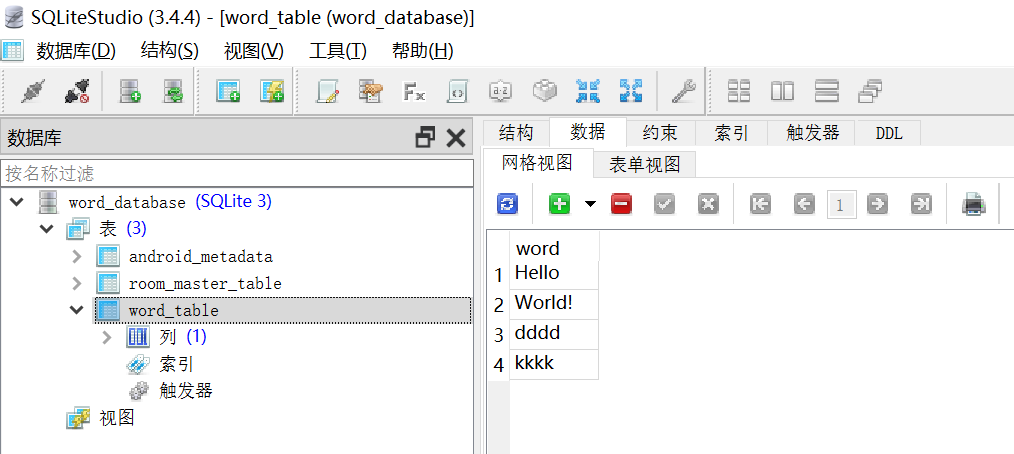Select the room_master_table entry
The width and height of the screenshot is (1014, 454).
pos(205,284)
